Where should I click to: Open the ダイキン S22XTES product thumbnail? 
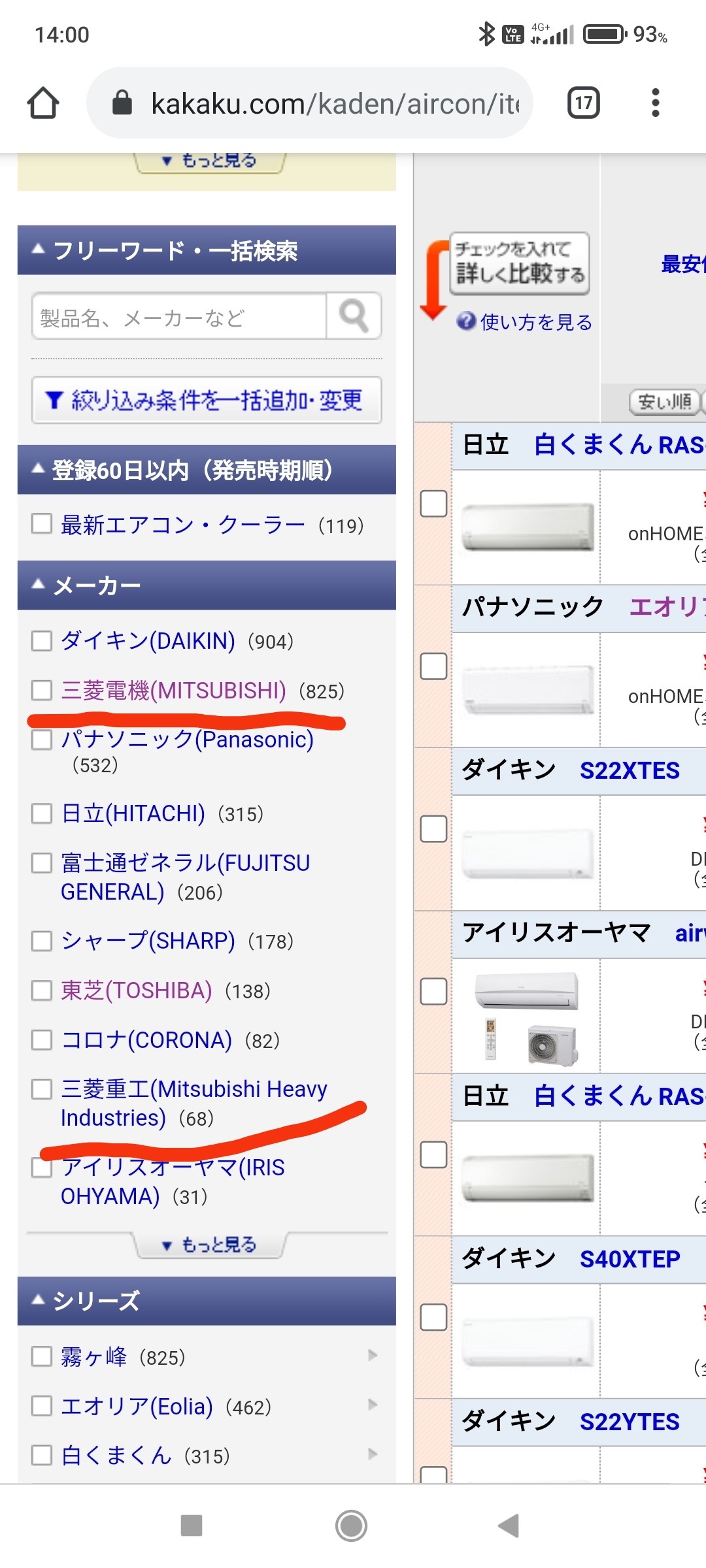pos(527,854)
